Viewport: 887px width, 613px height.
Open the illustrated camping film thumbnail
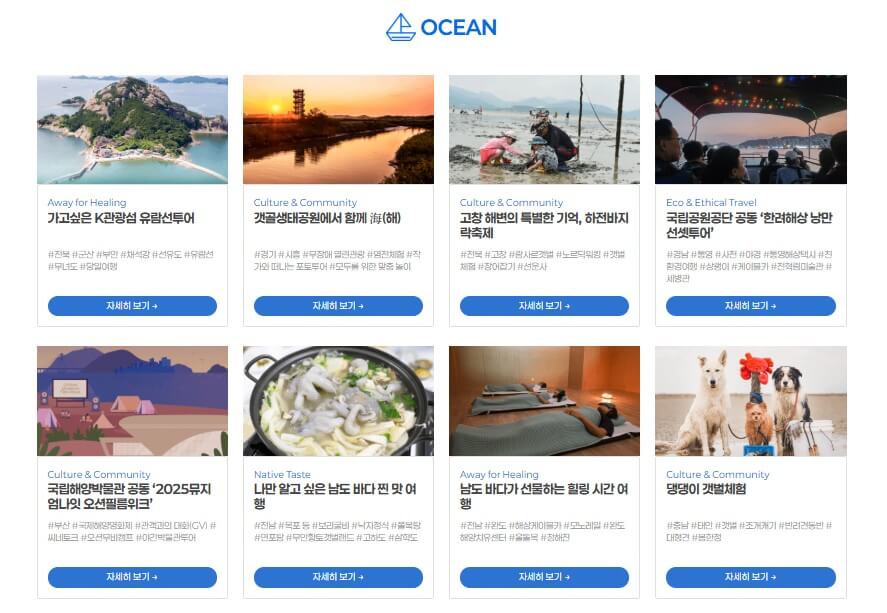132,401
